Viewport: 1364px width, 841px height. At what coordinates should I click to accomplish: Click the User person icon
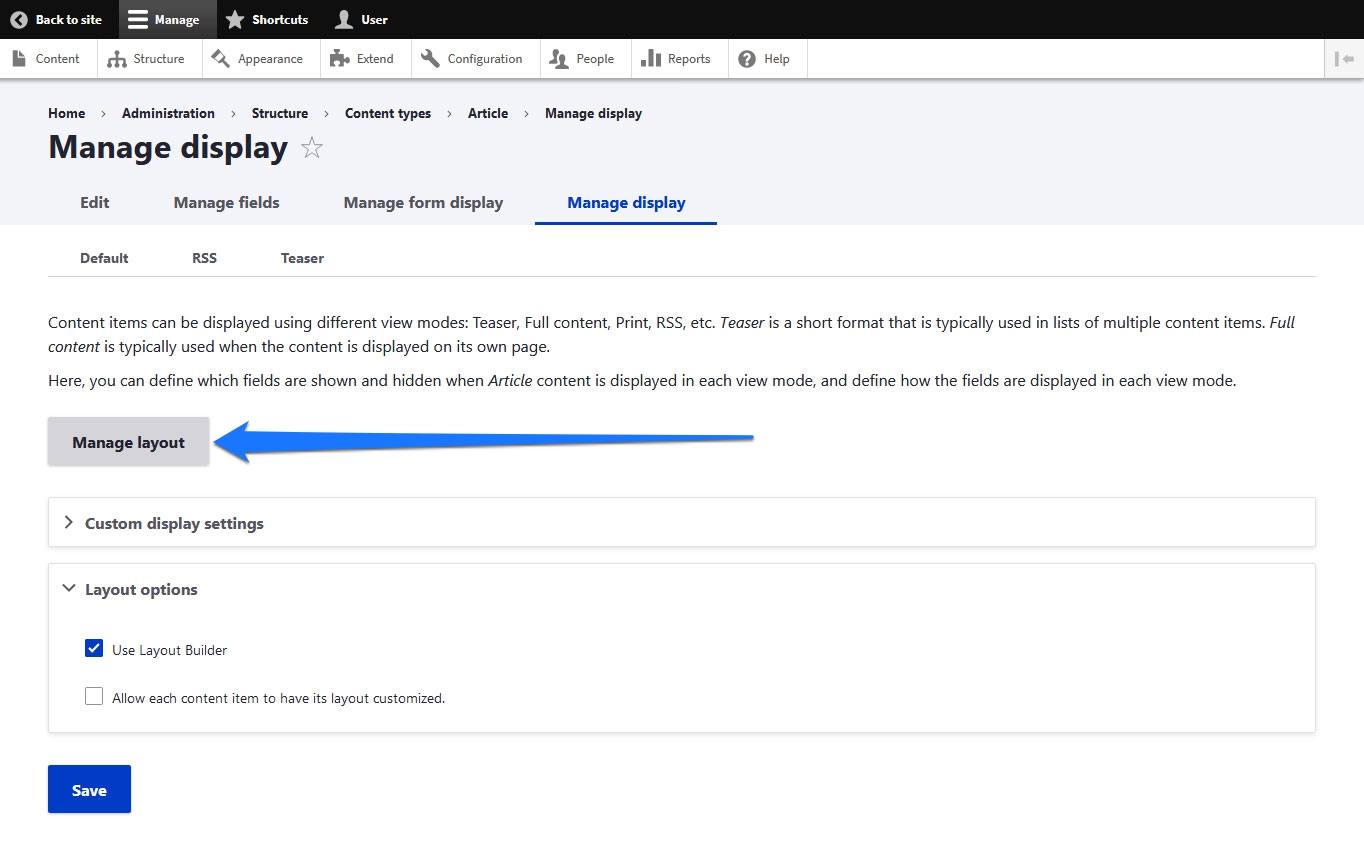(x=344, y=19)
